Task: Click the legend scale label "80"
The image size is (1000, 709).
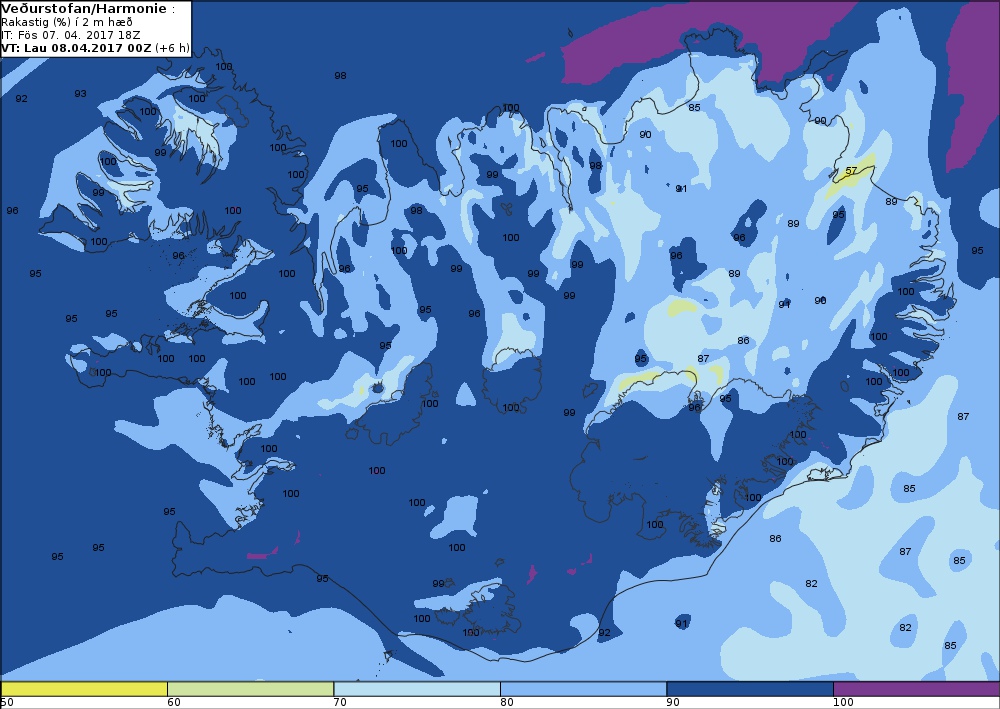Action: coord(506,703)
